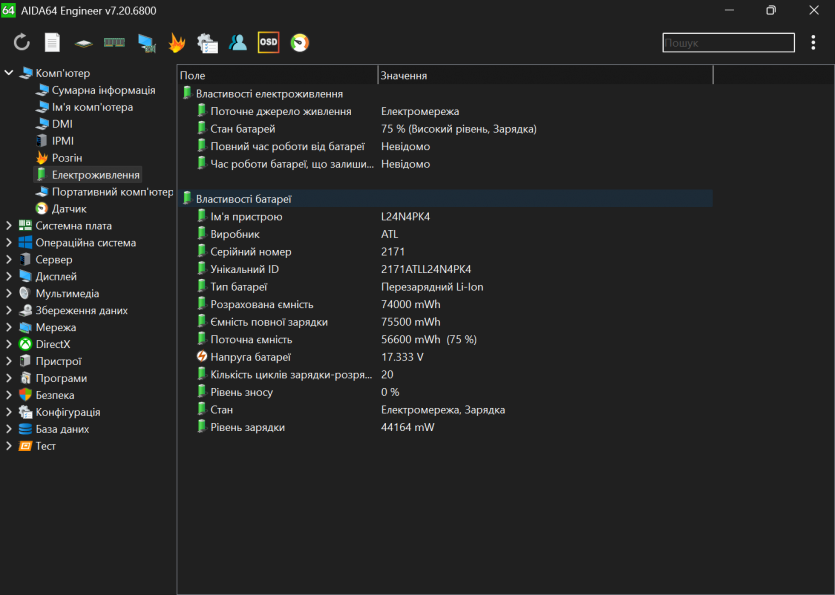This screenshot has height=595, width=835.
Task: Collapse the Комп'ютер tree node
Action: [x=9, y=73]
